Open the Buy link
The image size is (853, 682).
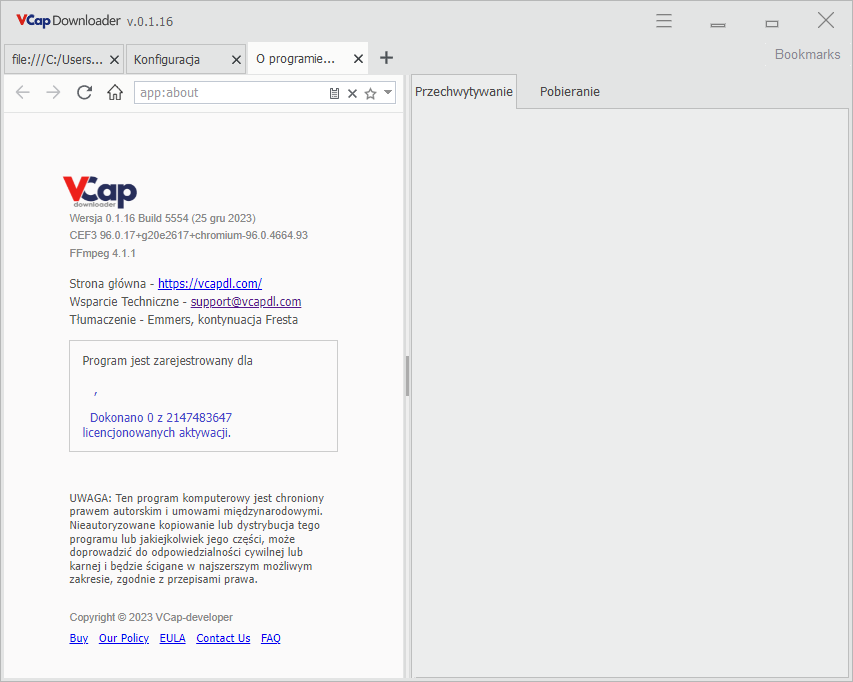tap(79, 638)
